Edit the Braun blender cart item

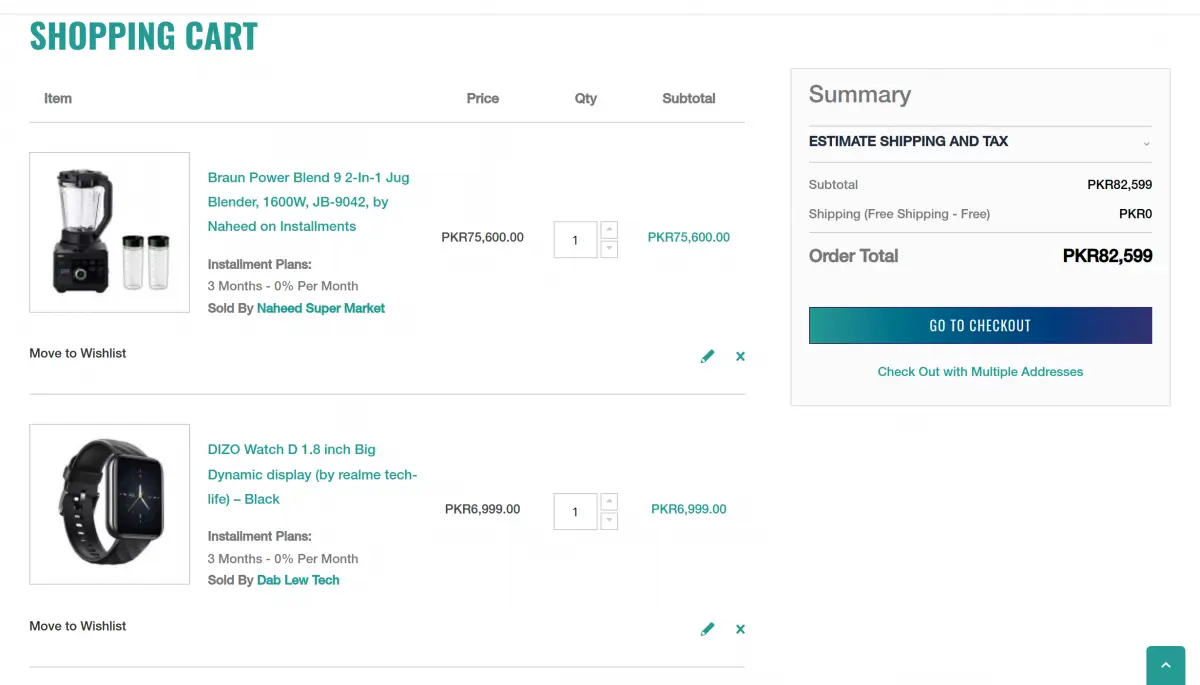(707, 356)
